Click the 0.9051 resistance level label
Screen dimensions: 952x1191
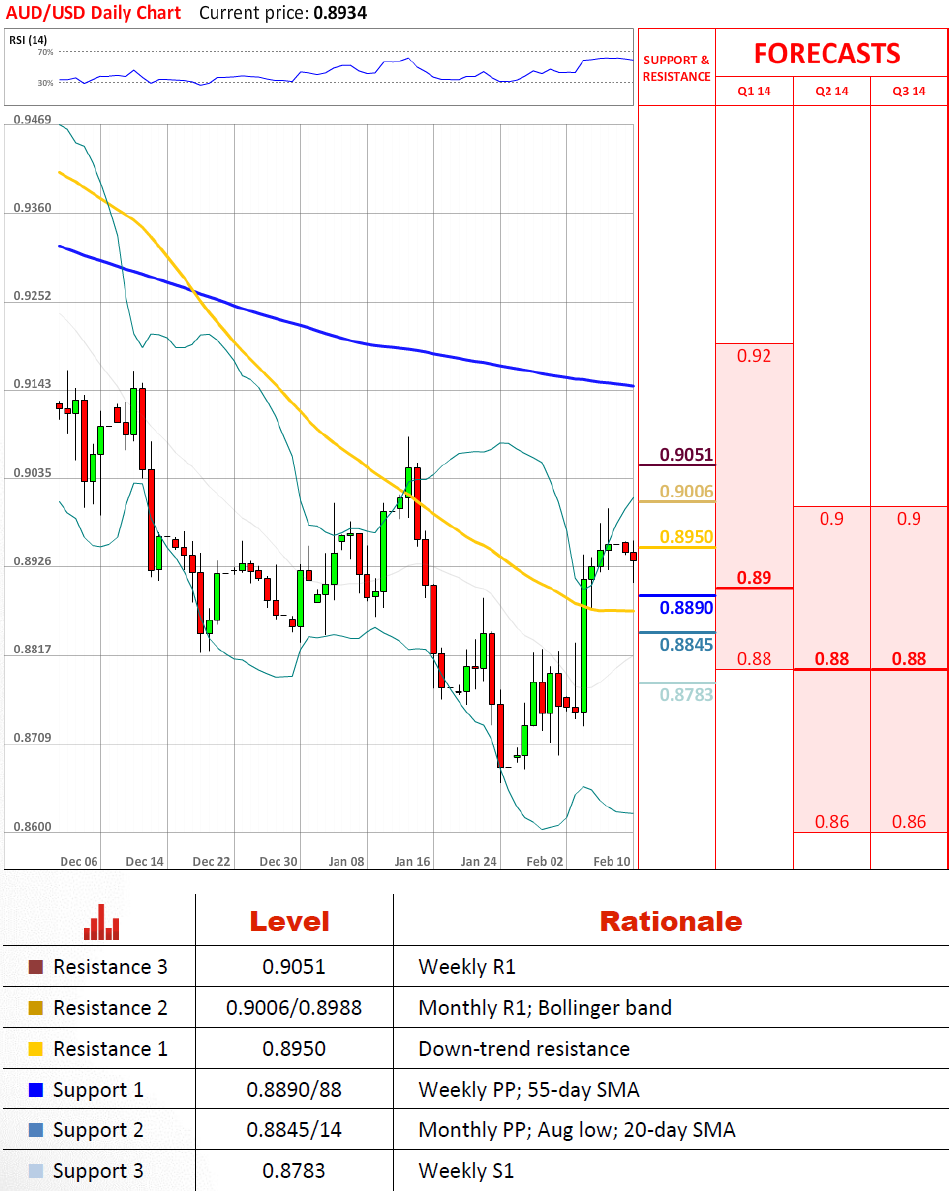pos(686,454)
